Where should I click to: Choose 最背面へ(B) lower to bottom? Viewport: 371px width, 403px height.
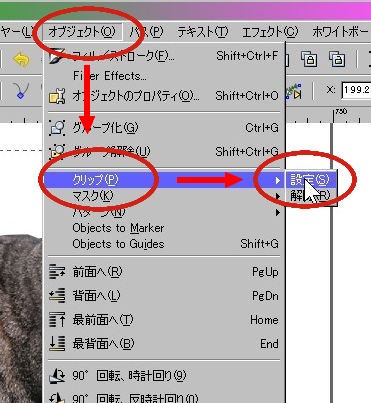[x=164, y=344]
